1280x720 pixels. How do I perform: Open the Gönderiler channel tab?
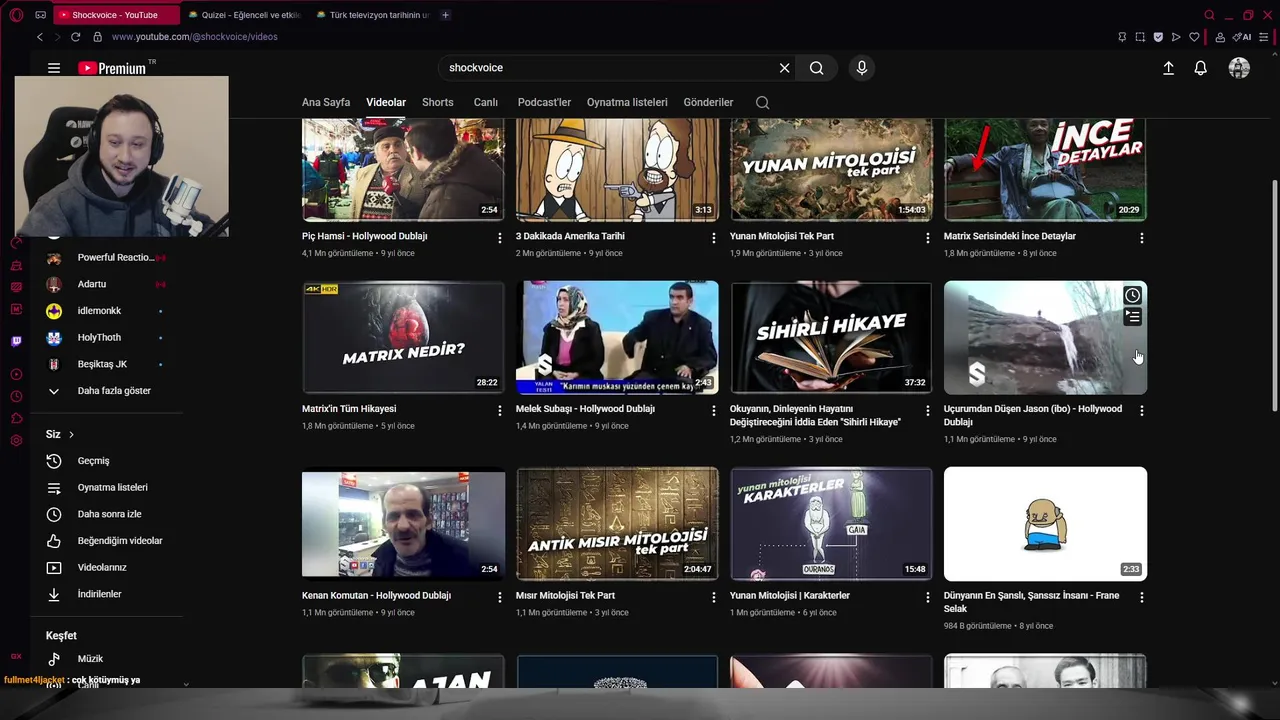(708, 102)
